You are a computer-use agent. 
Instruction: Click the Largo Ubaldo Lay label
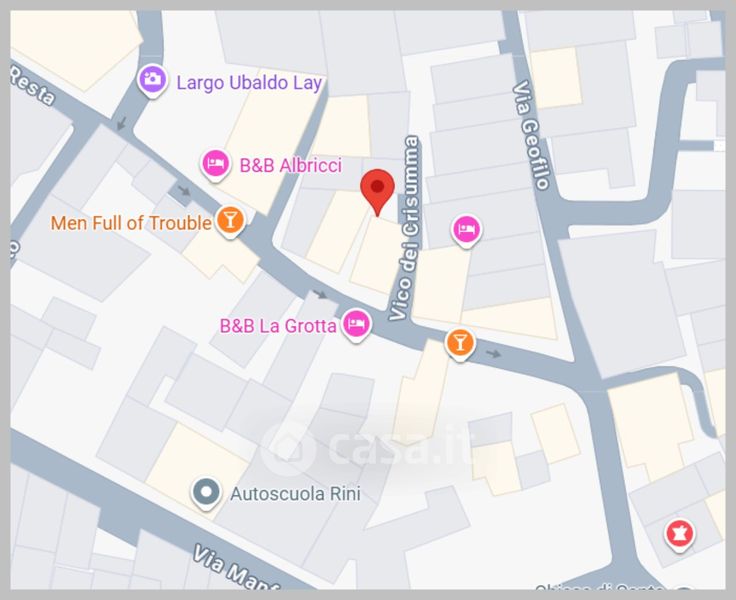pyautogui.click(x=249, y=83)
